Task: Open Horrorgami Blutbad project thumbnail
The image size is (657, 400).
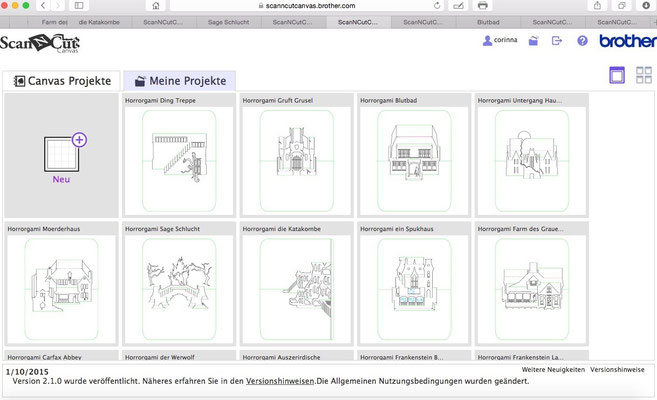Action: click(414, 161)
